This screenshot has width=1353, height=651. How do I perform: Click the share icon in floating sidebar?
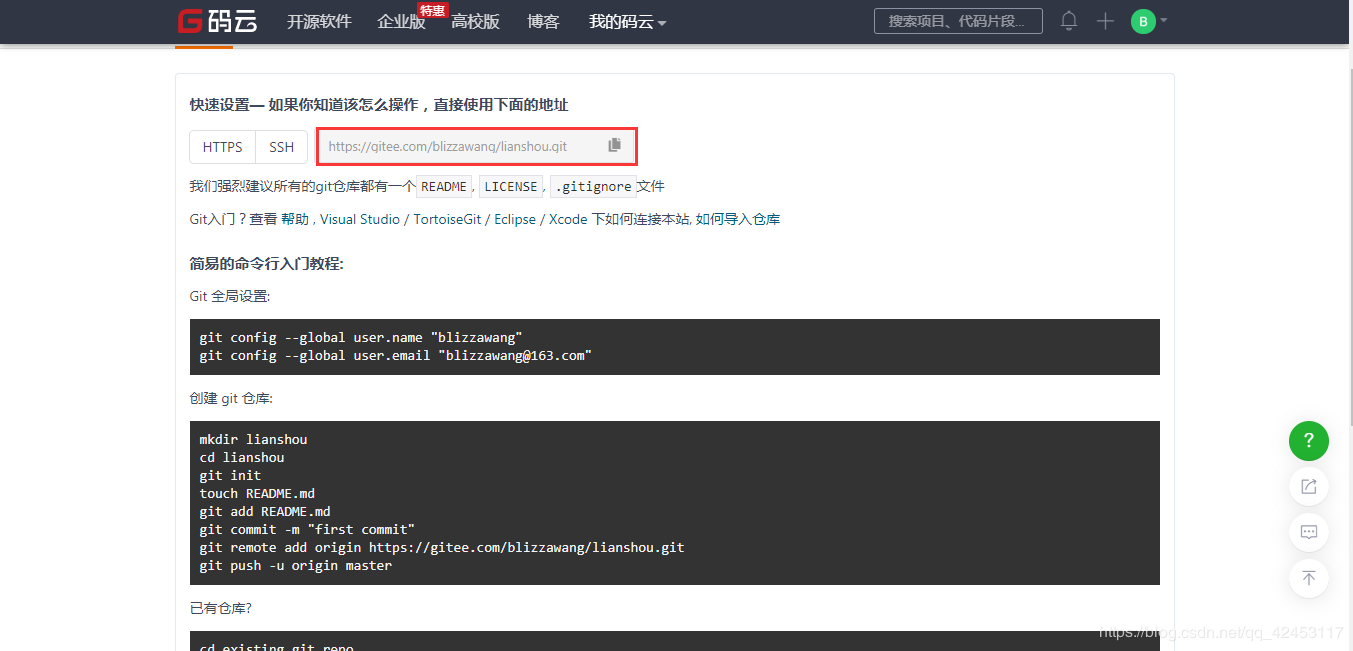(x=1309, y=487)
